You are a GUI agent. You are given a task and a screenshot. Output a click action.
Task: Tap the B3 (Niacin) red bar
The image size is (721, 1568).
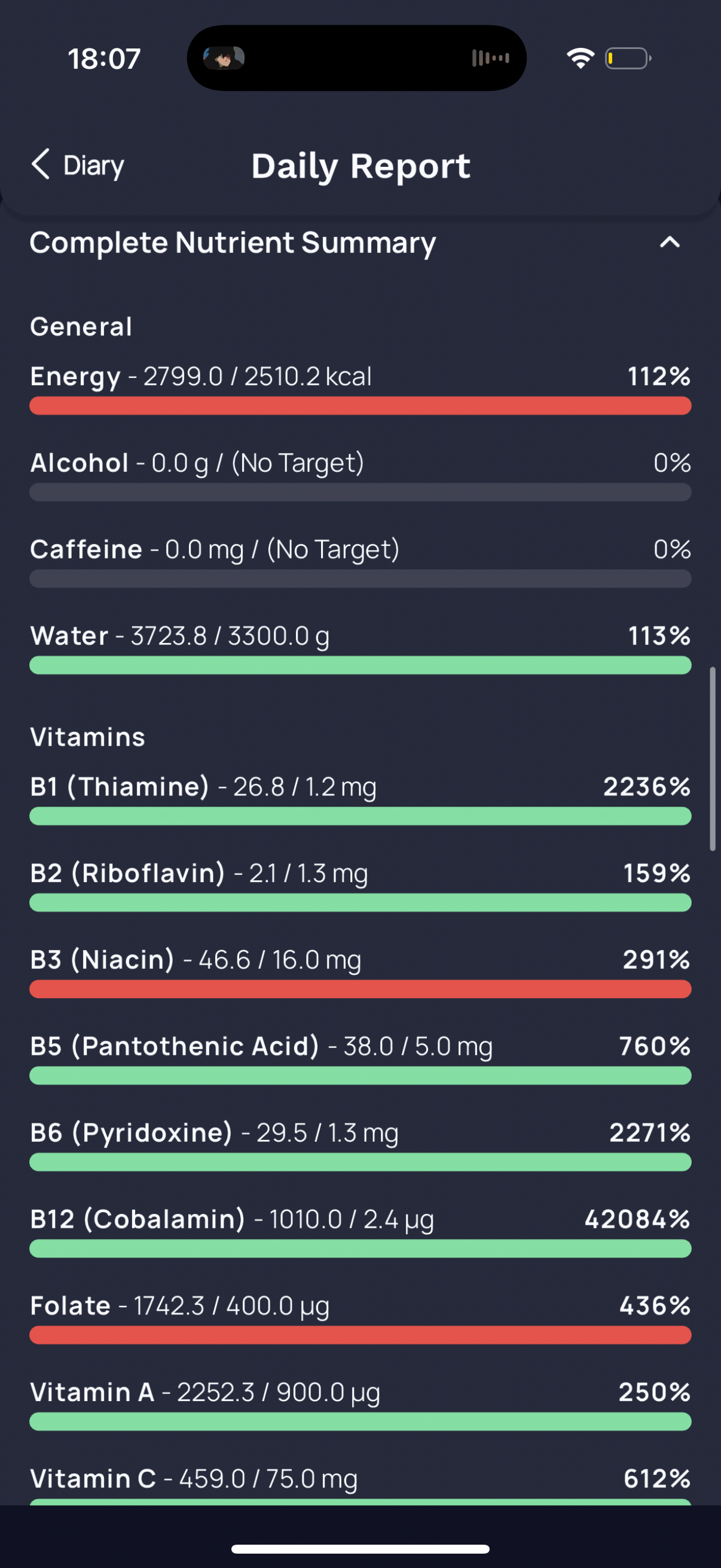(360, 989)
